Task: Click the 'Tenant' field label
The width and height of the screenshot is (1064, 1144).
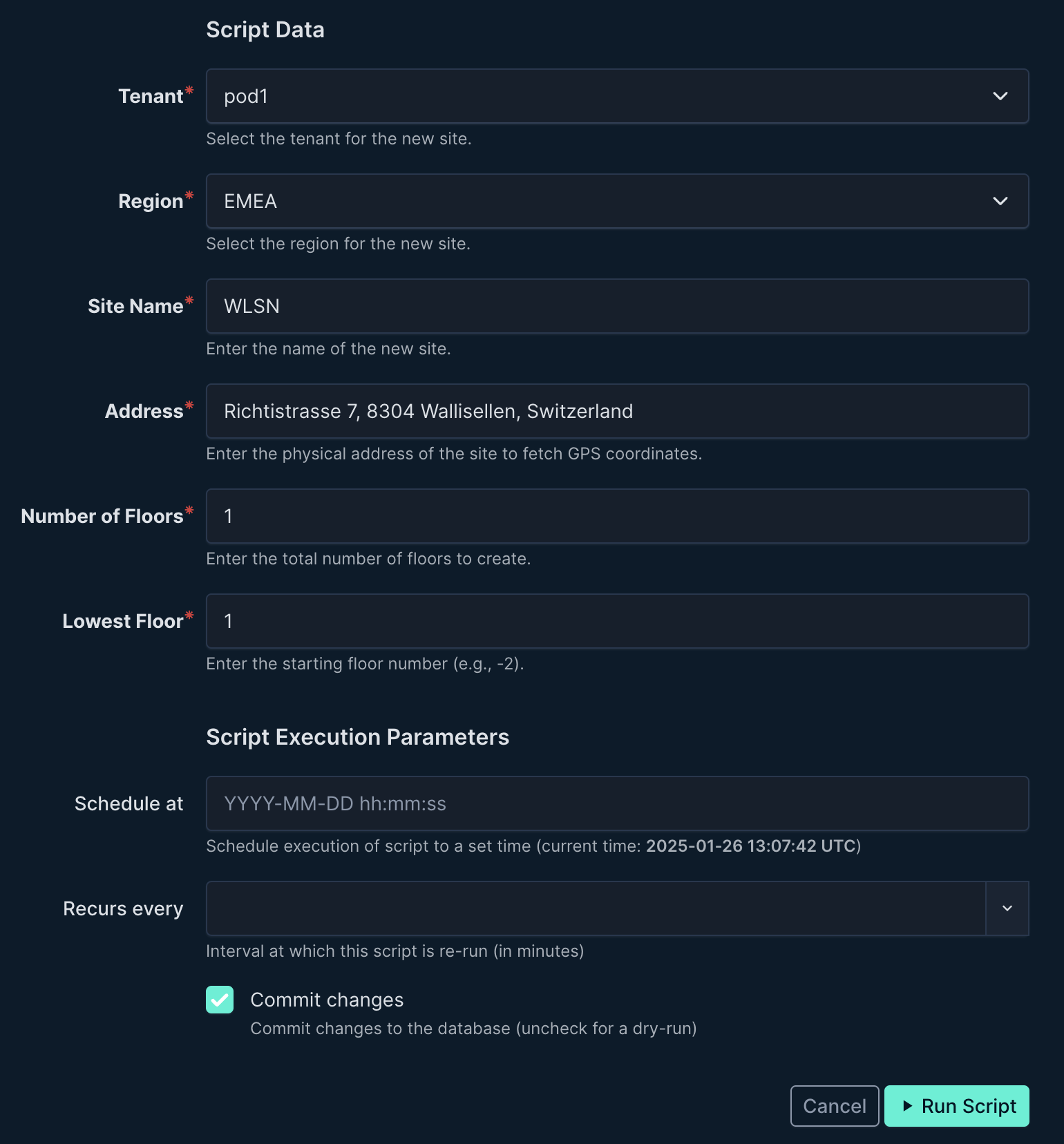Action: (151, 96)
